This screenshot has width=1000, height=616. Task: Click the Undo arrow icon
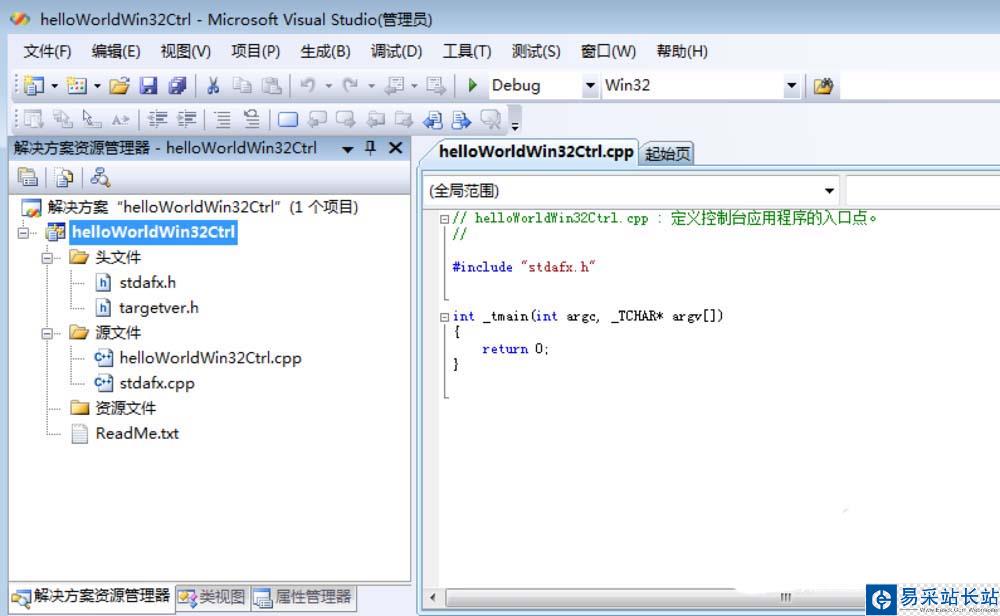[308, 85]
